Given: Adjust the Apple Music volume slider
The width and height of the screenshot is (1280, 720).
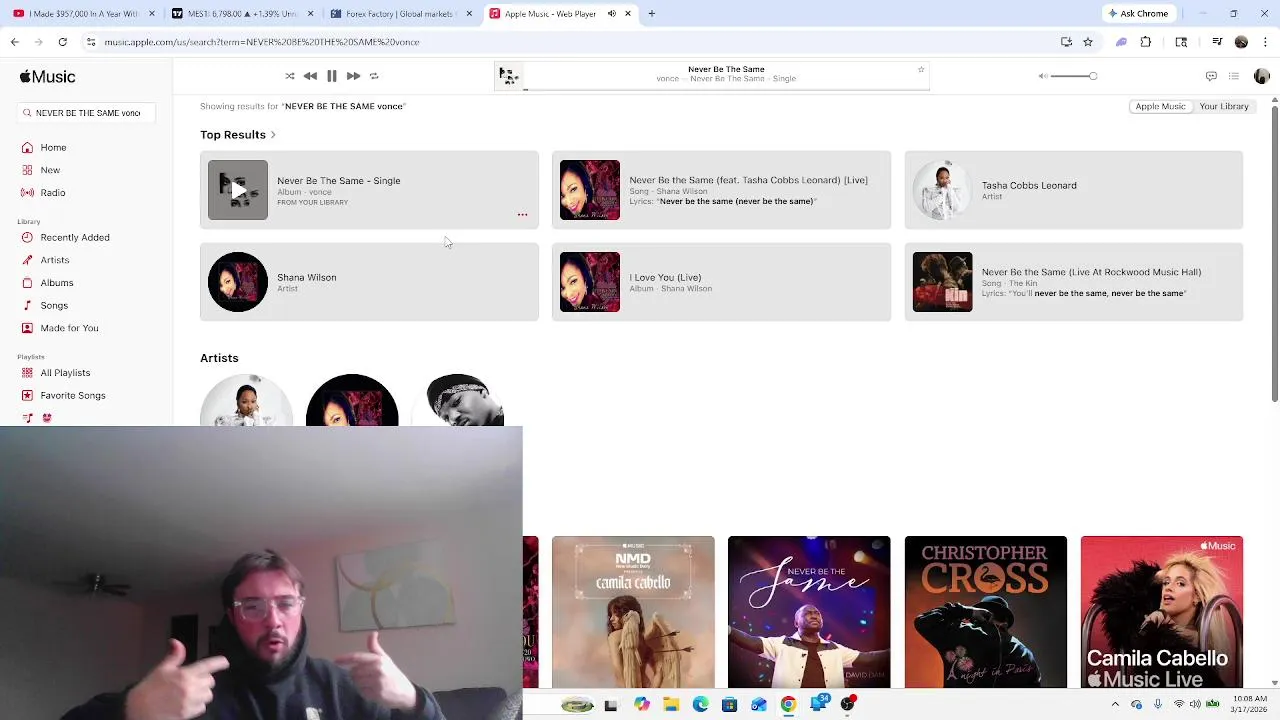Looking at the screenshot, I should (1074, 76).
